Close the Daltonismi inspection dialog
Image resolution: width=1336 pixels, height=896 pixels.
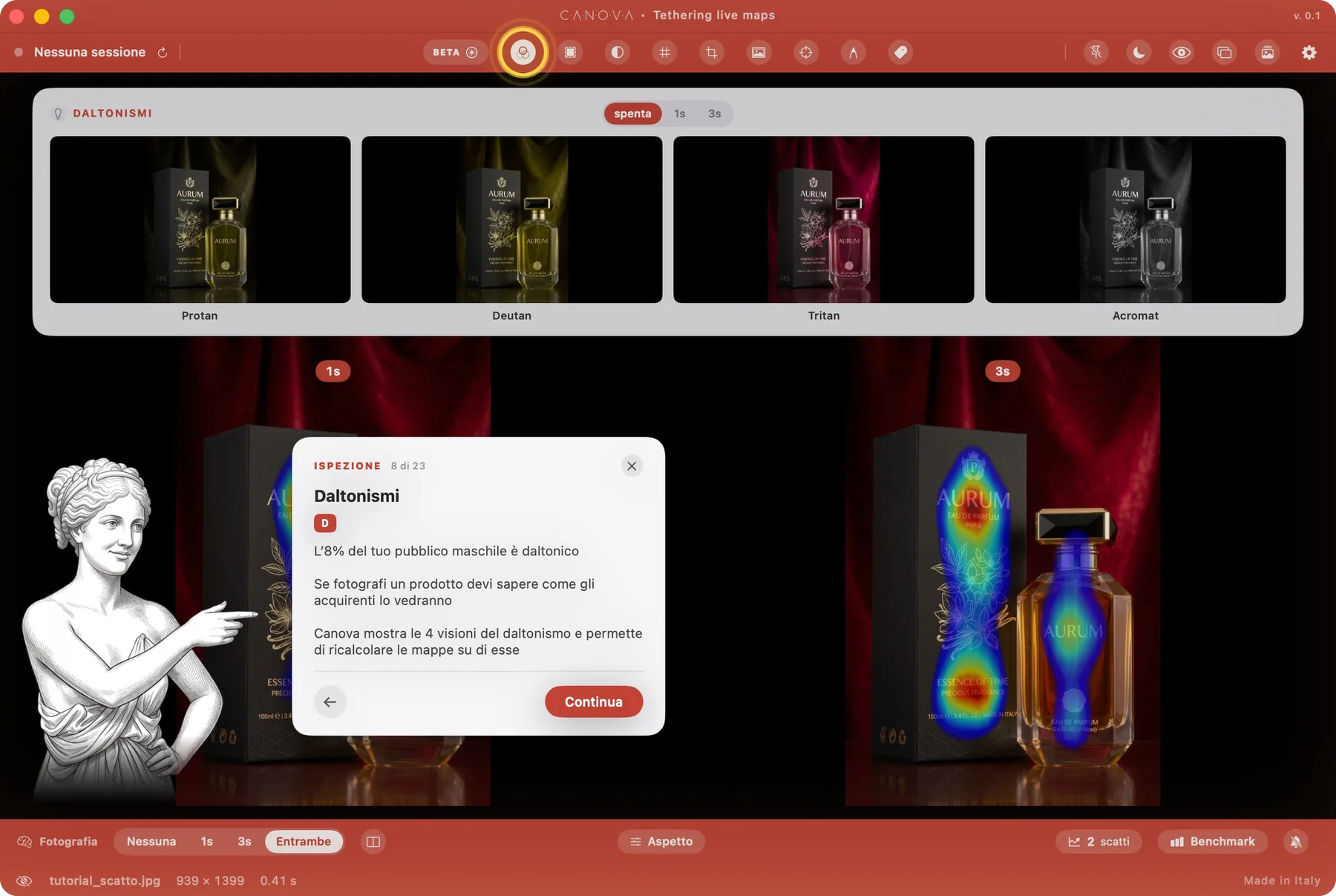pos(632,465)
